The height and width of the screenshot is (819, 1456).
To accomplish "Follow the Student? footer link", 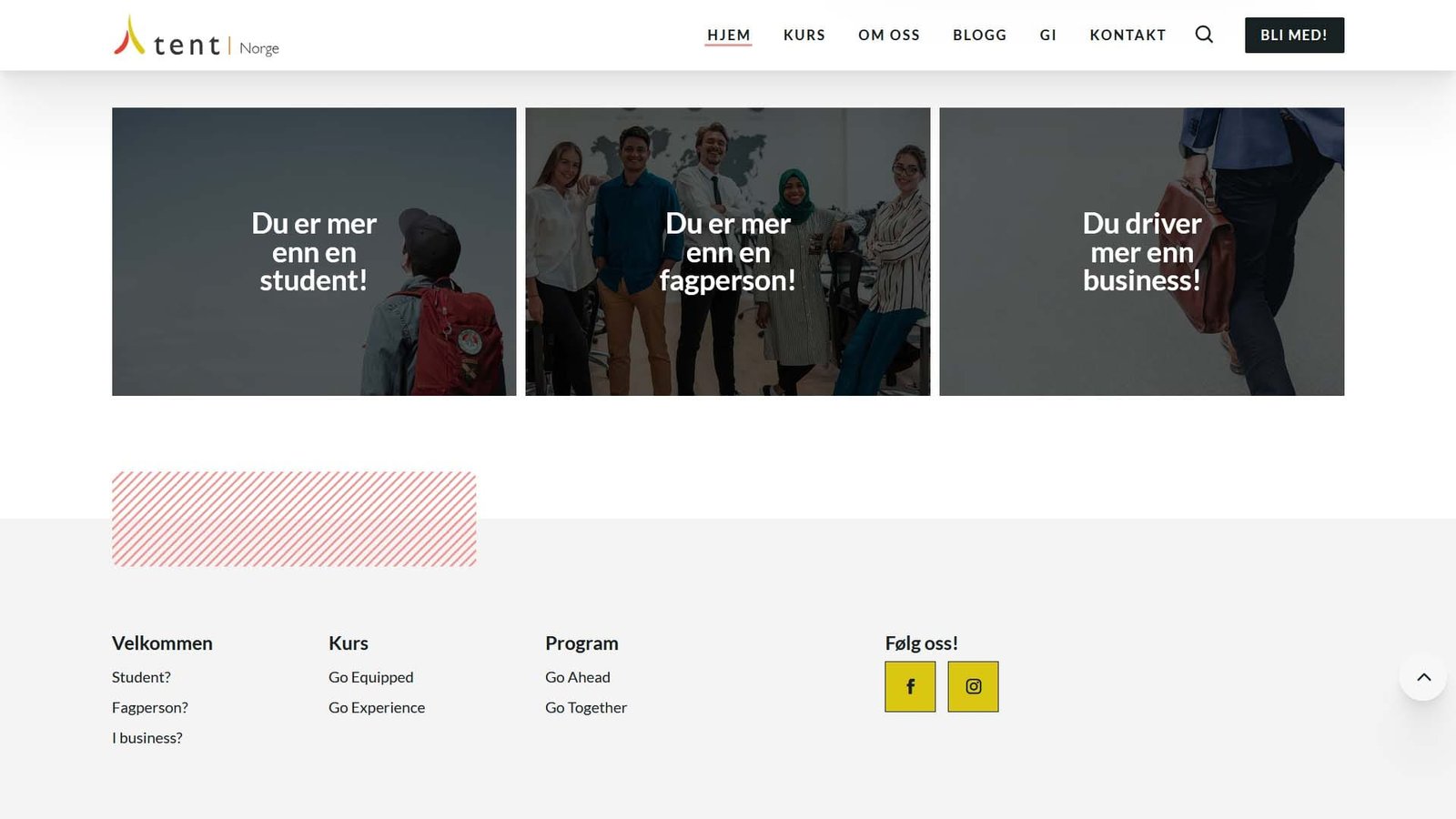I will pyautogui.click(x=141, y=677).
